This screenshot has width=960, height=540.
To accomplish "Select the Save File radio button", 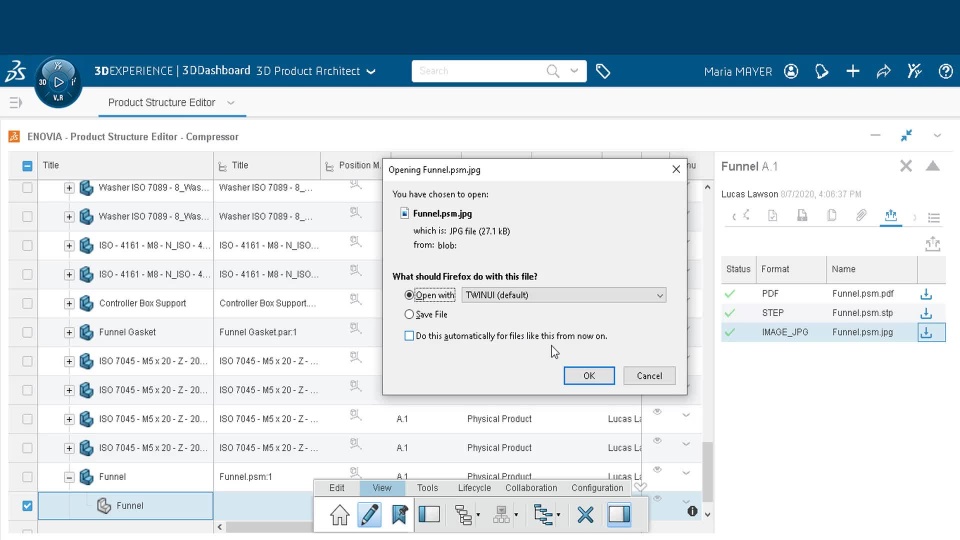I will tap(409, 314).
